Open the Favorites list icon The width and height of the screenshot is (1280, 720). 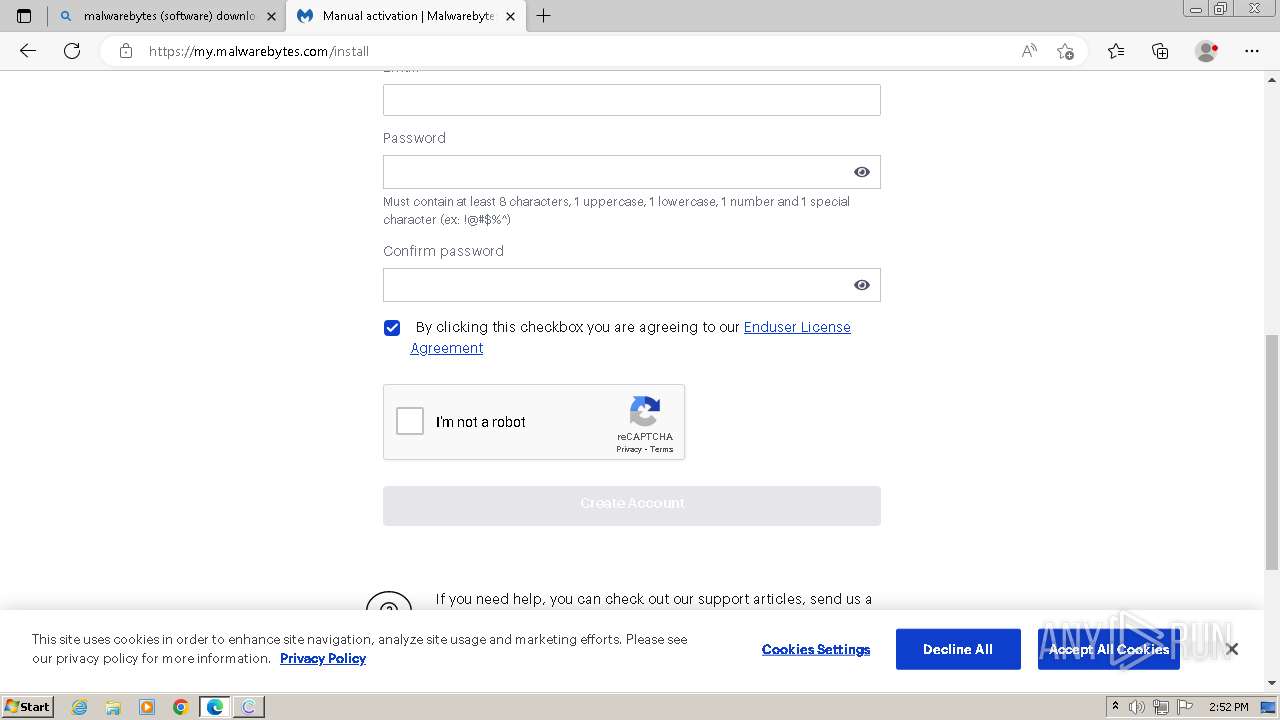(1116, 51)
